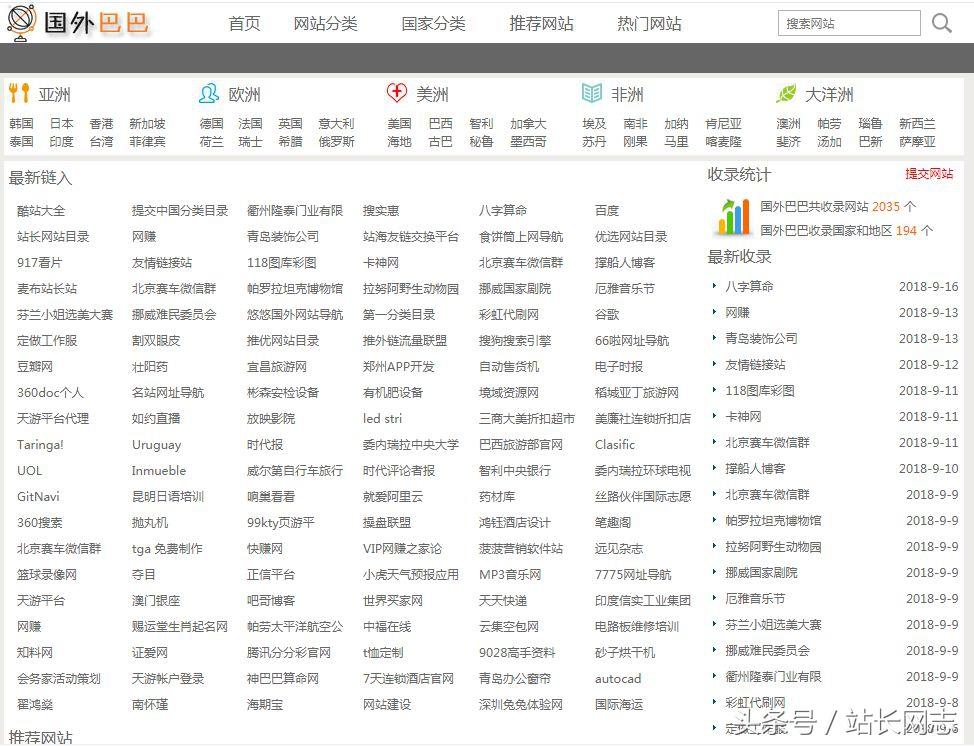Open the 提交中国分类目录 link

(180, 211)
